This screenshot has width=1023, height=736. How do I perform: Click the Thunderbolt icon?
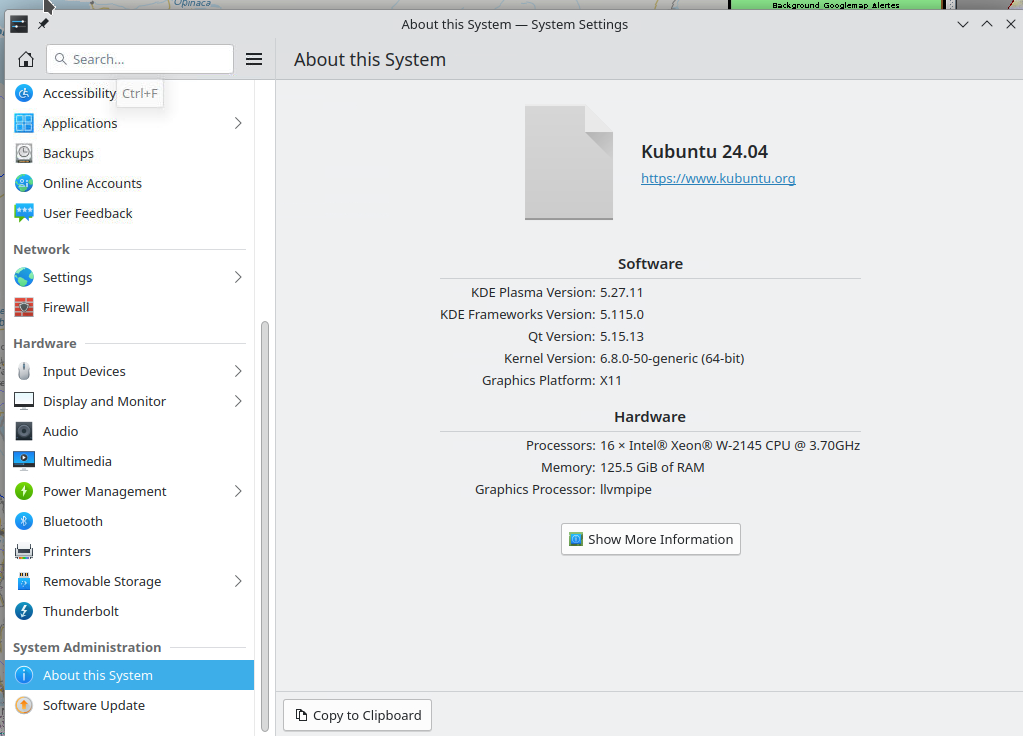tap(24, 611)
